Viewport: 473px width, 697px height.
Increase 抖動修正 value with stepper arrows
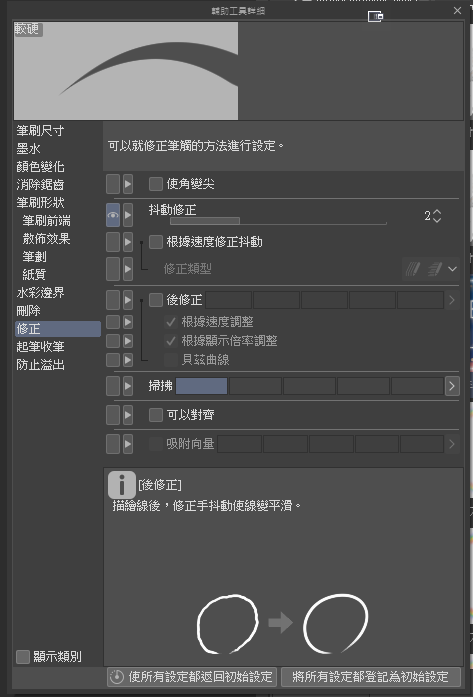[437, 212]
